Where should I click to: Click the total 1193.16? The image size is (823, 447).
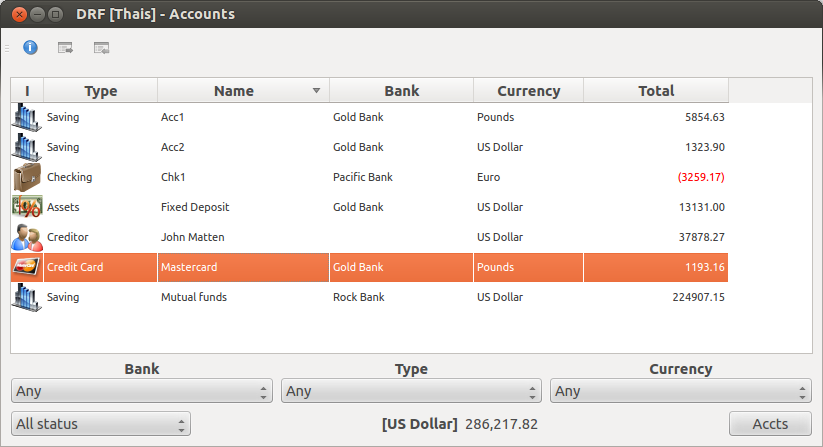pos(705,267)
